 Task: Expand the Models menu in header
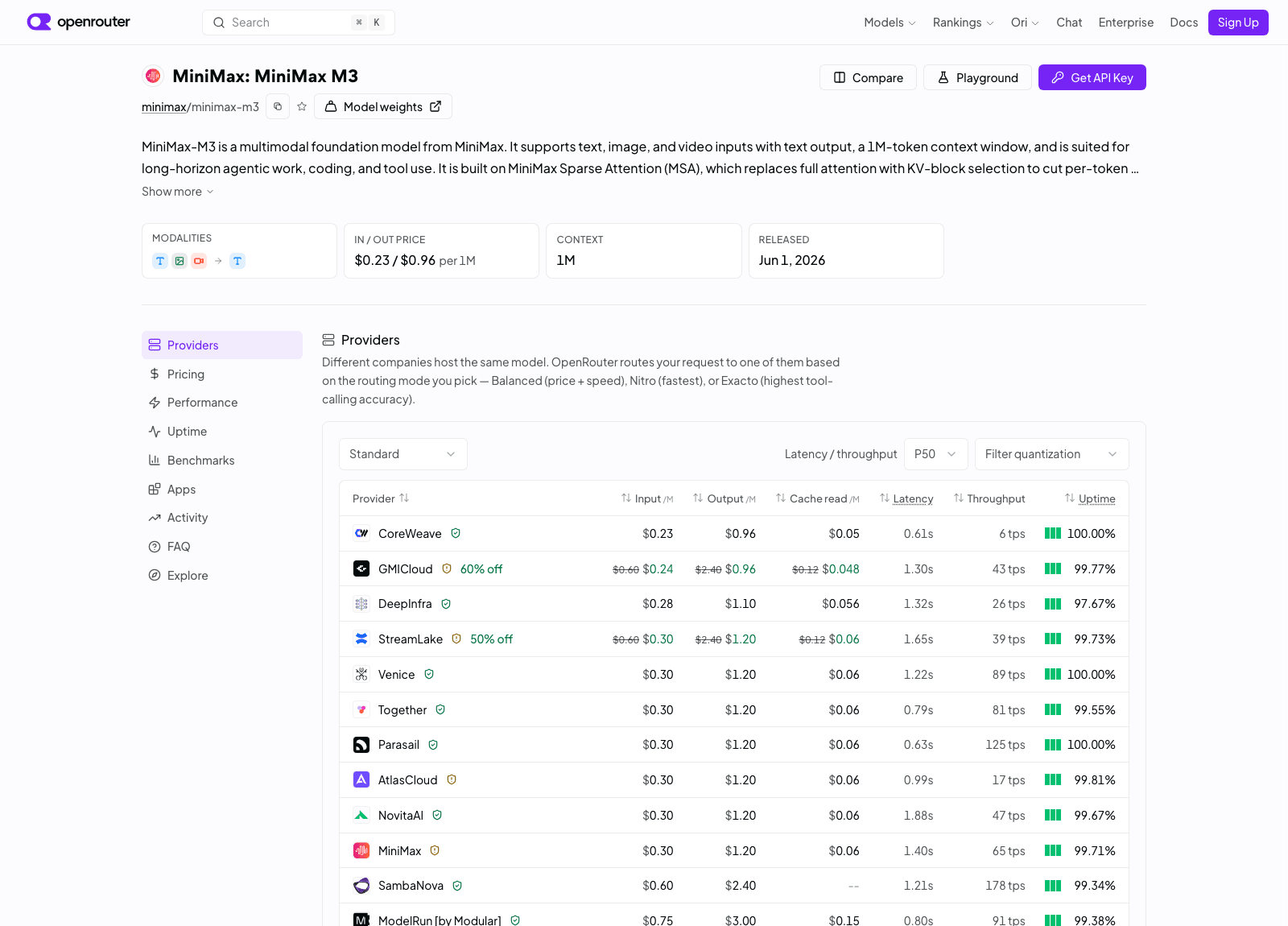point(890,23)
